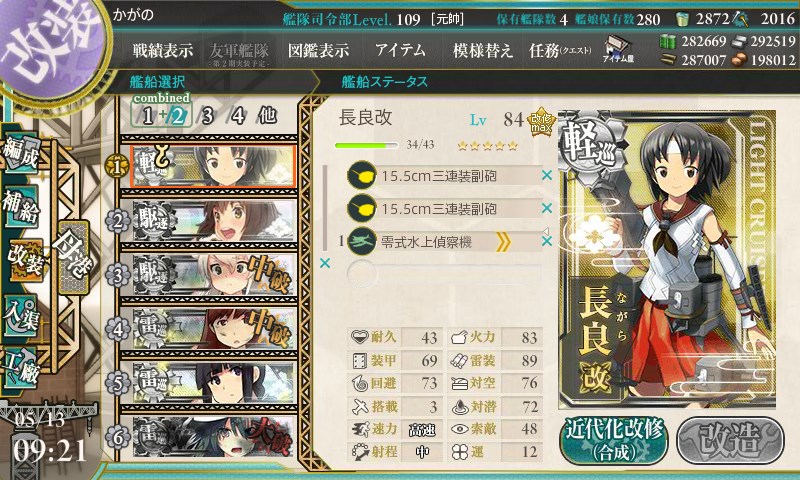
Task: Remove all equipment with the left X
Action: click(324, 263)
